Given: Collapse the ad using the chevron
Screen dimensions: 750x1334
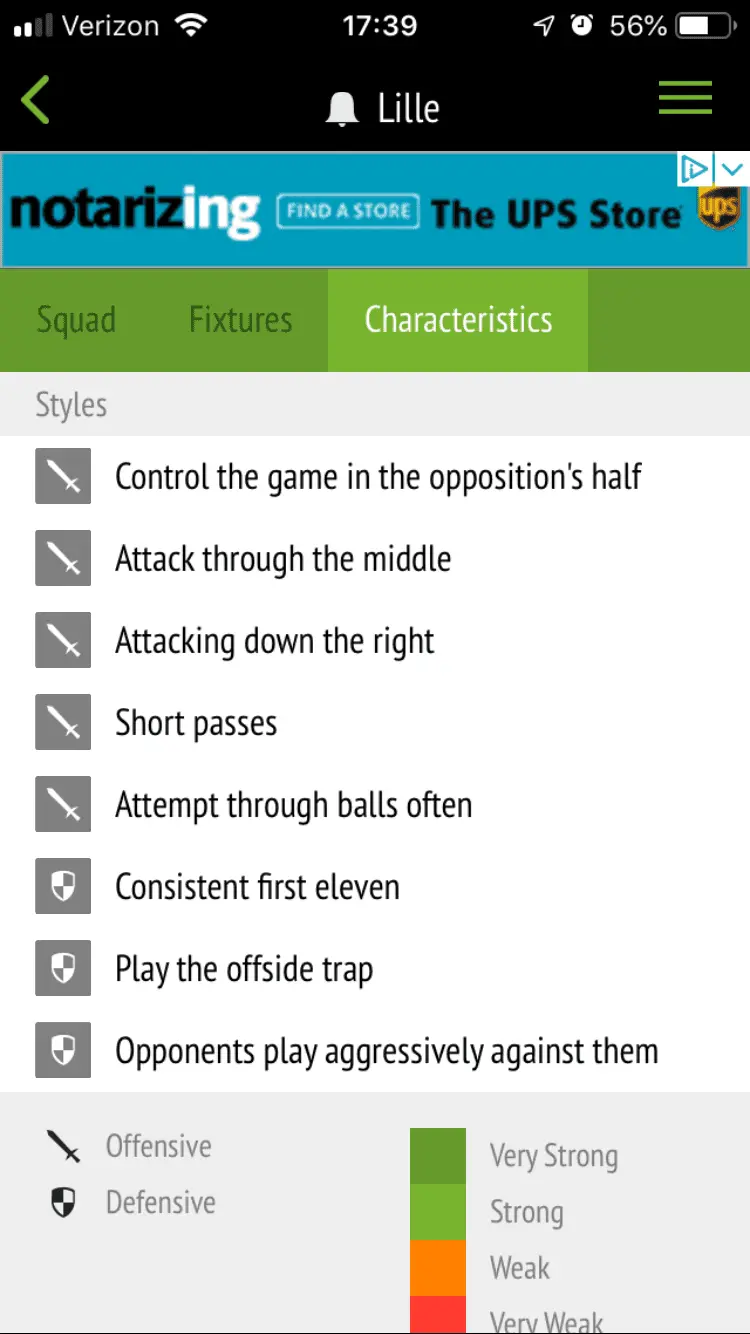Looking at the screenshot, I should (x=733, y=168).
